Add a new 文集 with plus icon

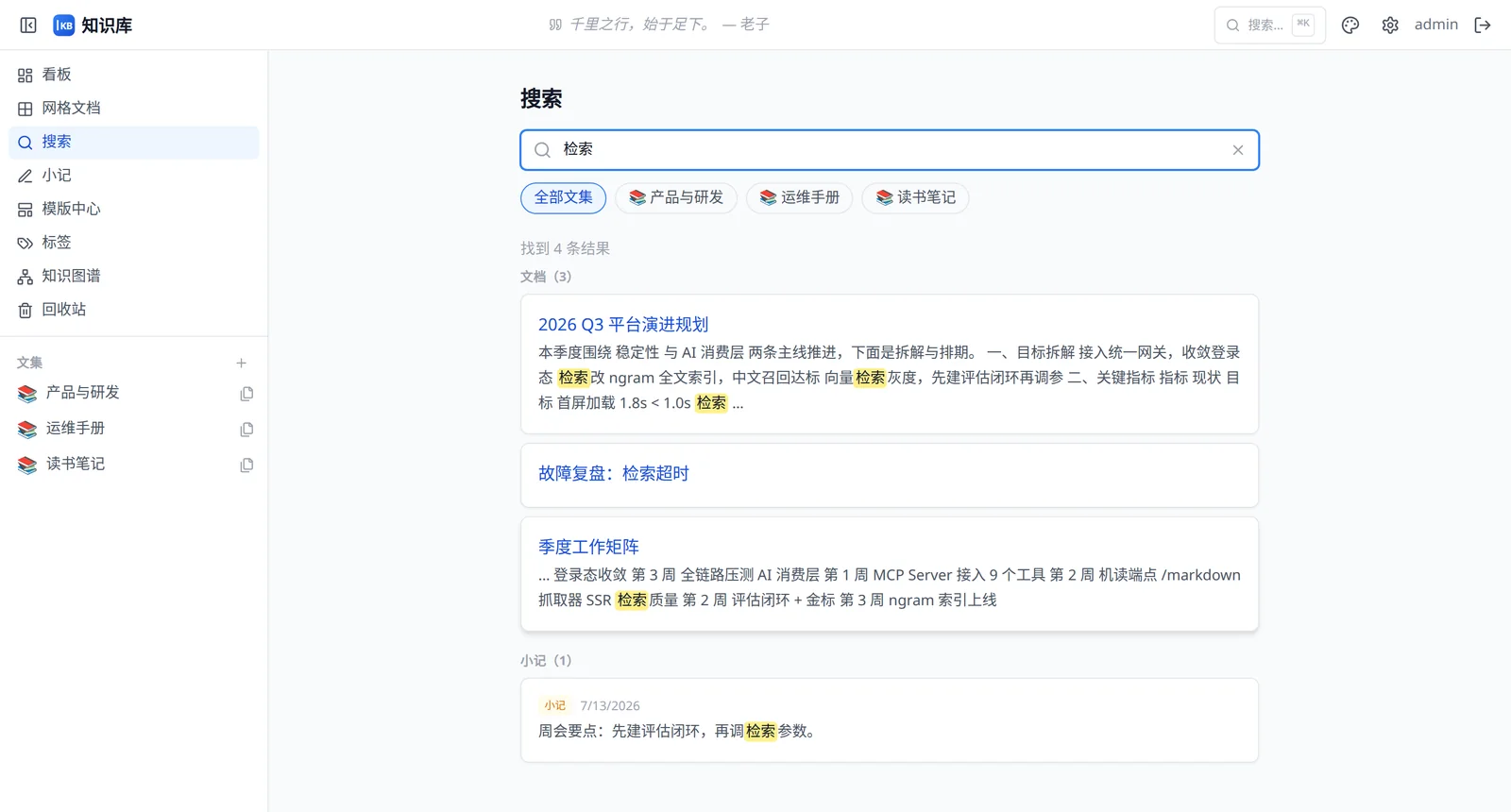tap(241, 363)
